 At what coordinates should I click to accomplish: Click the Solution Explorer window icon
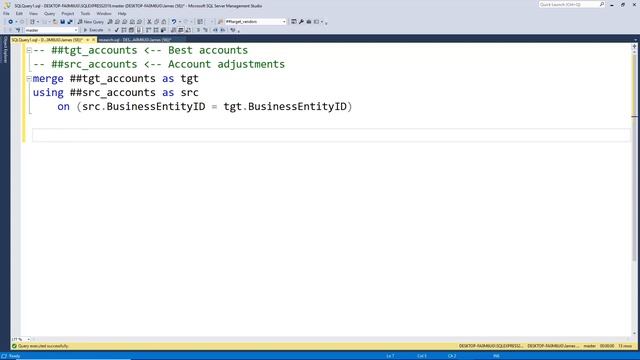point(294,22)
